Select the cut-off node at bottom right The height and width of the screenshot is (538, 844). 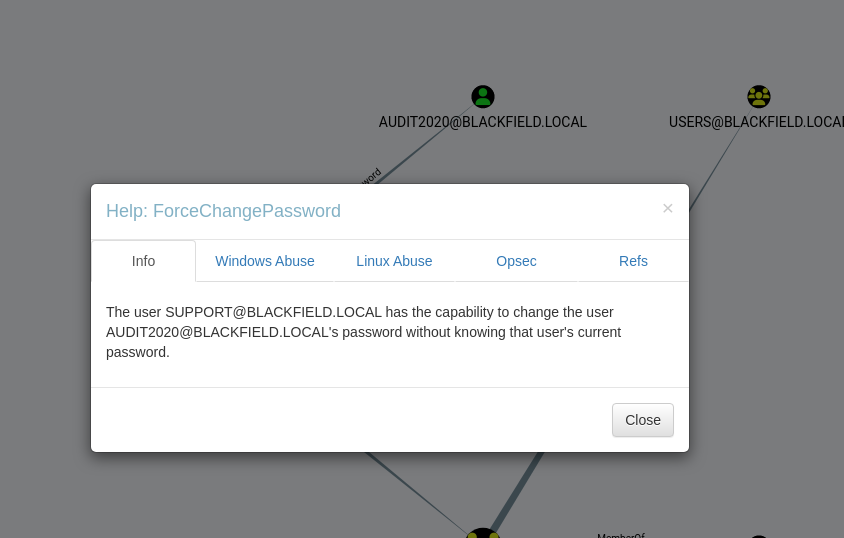pos(759,536)
